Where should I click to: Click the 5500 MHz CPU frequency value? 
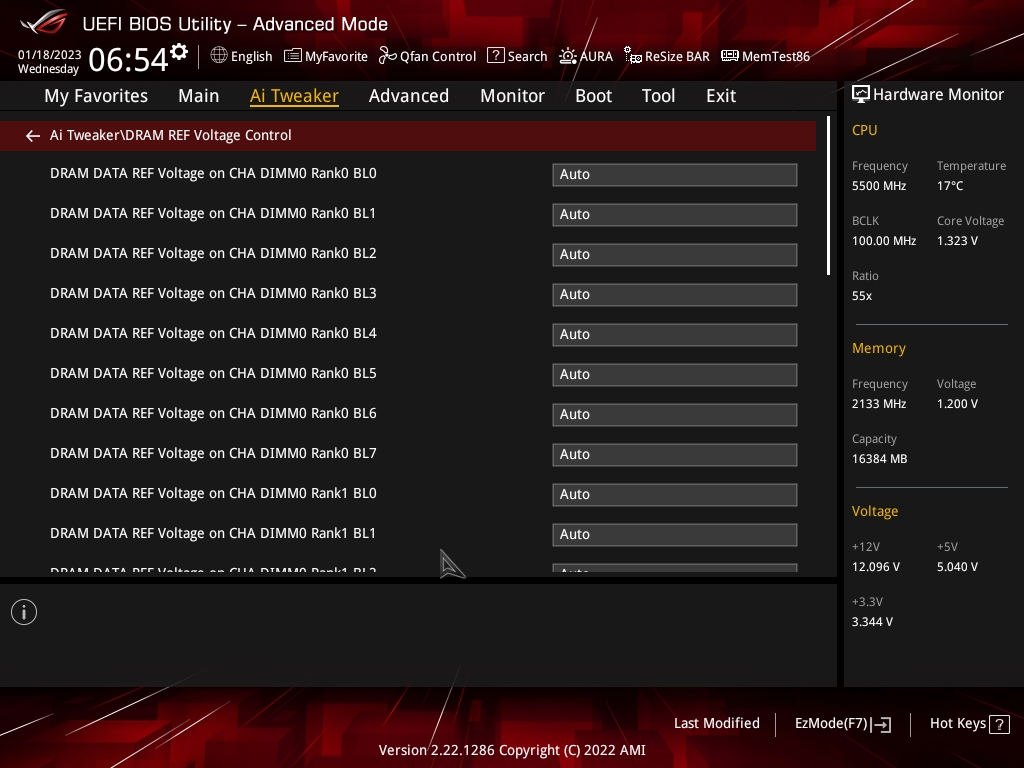pyautogui.click(x=878, y=186)
